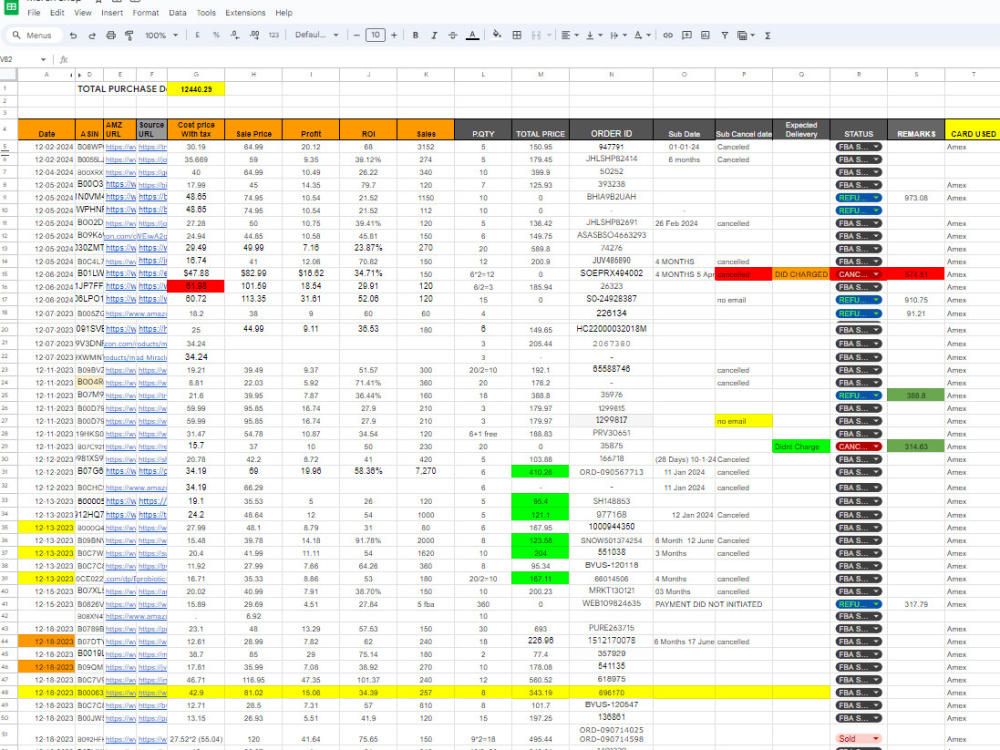Select the DID CHARGED cell
Screen dimensions: 1000x750
tap(801, 274)
